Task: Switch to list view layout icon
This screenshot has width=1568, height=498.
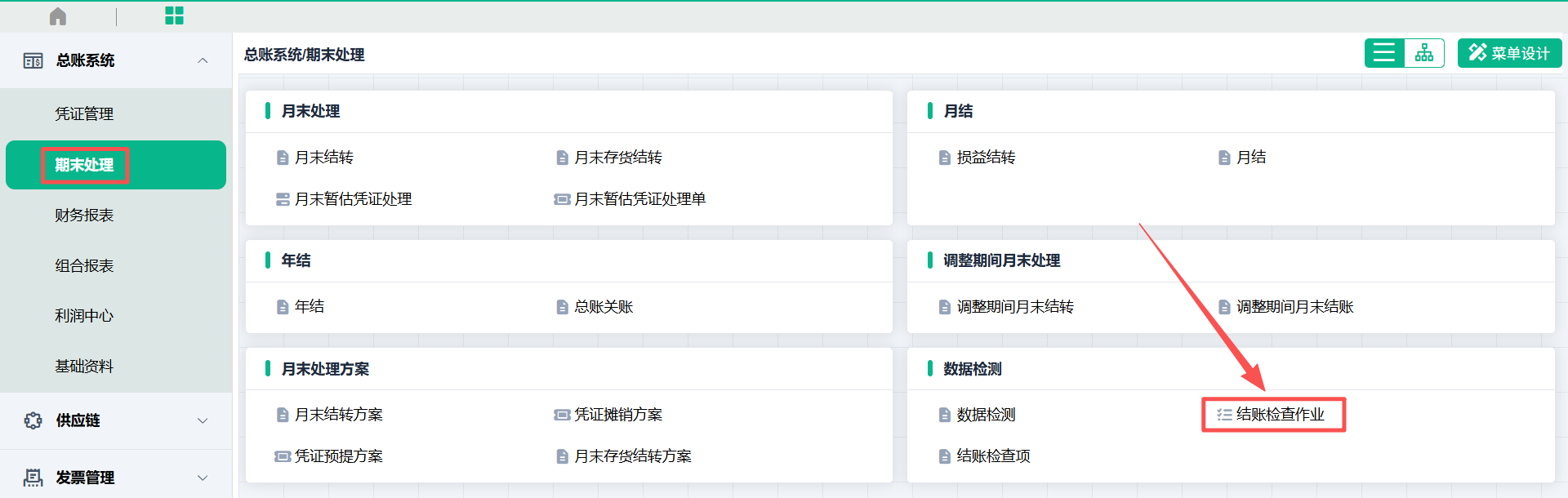Action: (x=1384, y=53)
